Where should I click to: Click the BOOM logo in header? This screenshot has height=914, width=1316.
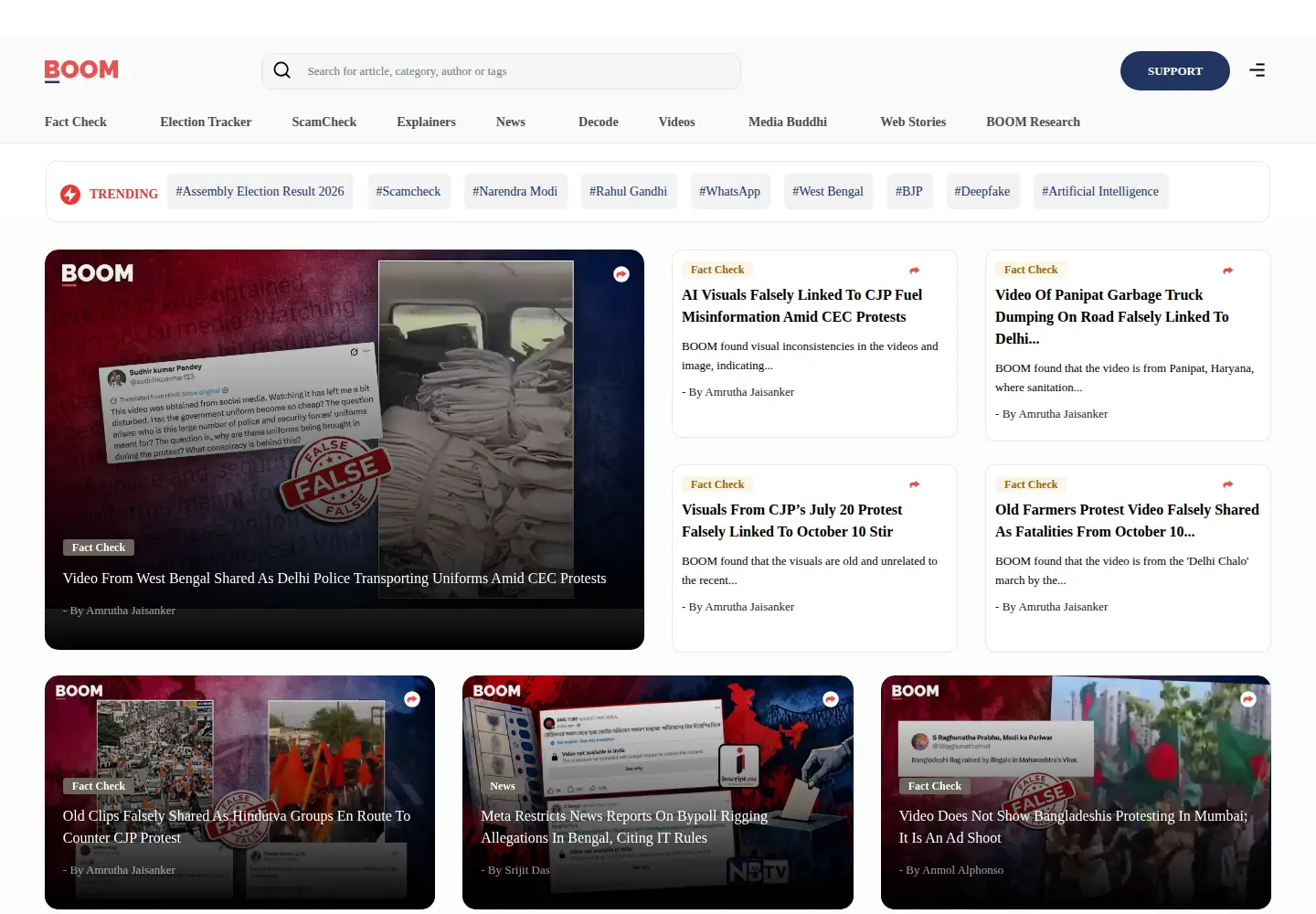point(81,70)
